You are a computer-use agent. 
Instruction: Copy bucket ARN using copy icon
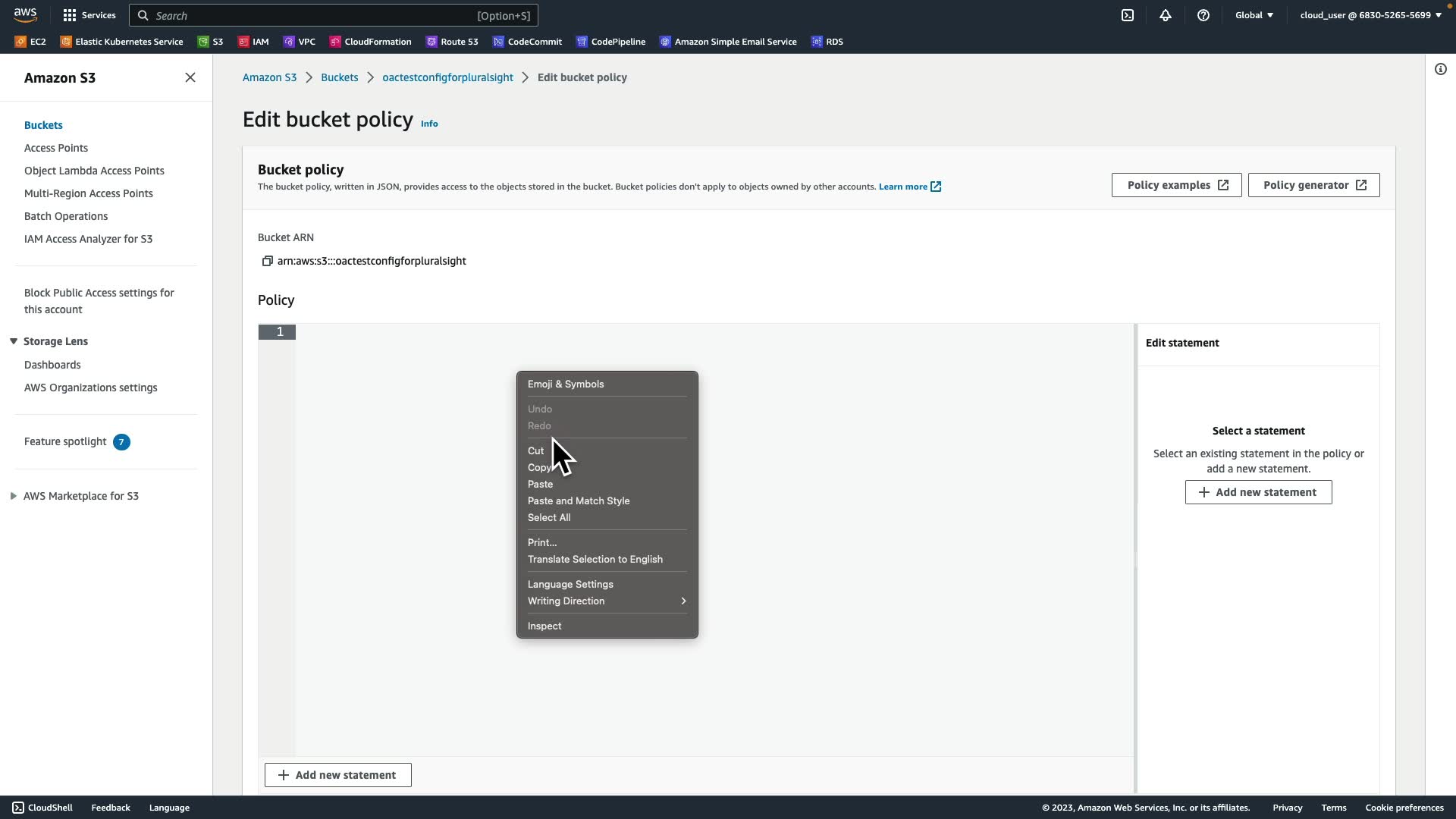pyautogui.click(x=267, y=261)
